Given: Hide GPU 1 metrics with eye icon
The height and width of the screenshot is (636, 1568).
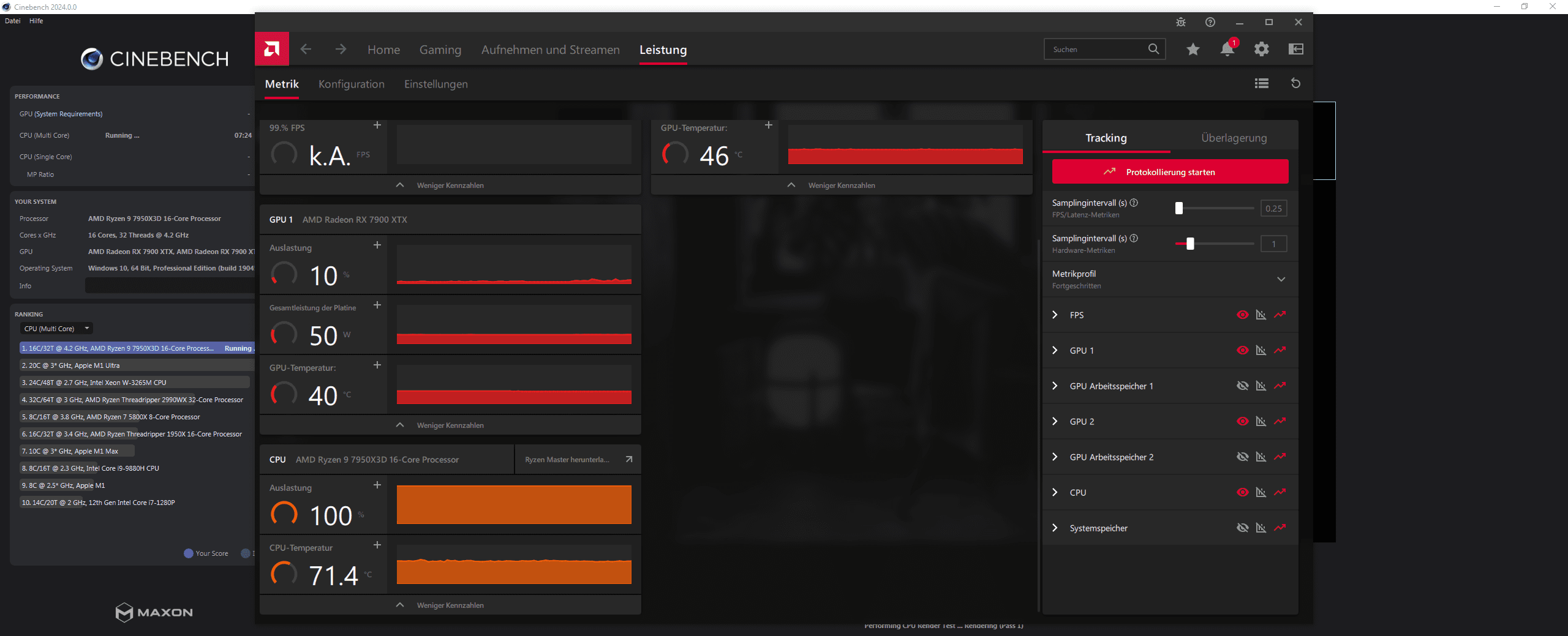Looking at the screenshot, I should 1242,350.
